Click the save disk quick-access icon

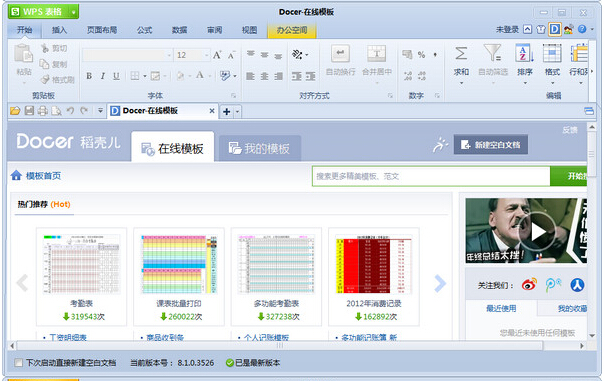[x=29, y=111]
